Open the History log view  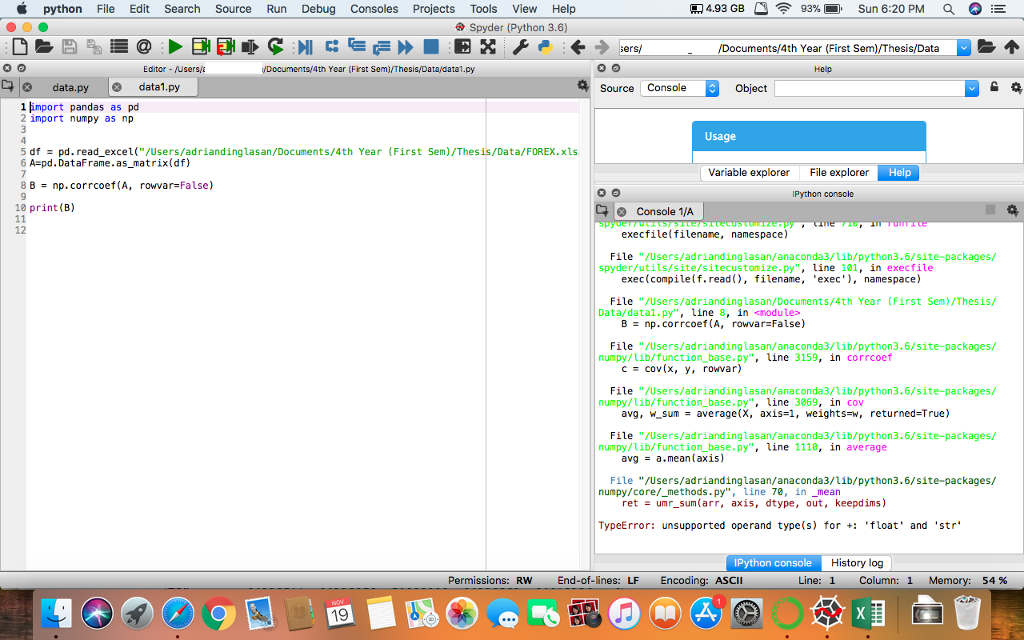[856, 562]
